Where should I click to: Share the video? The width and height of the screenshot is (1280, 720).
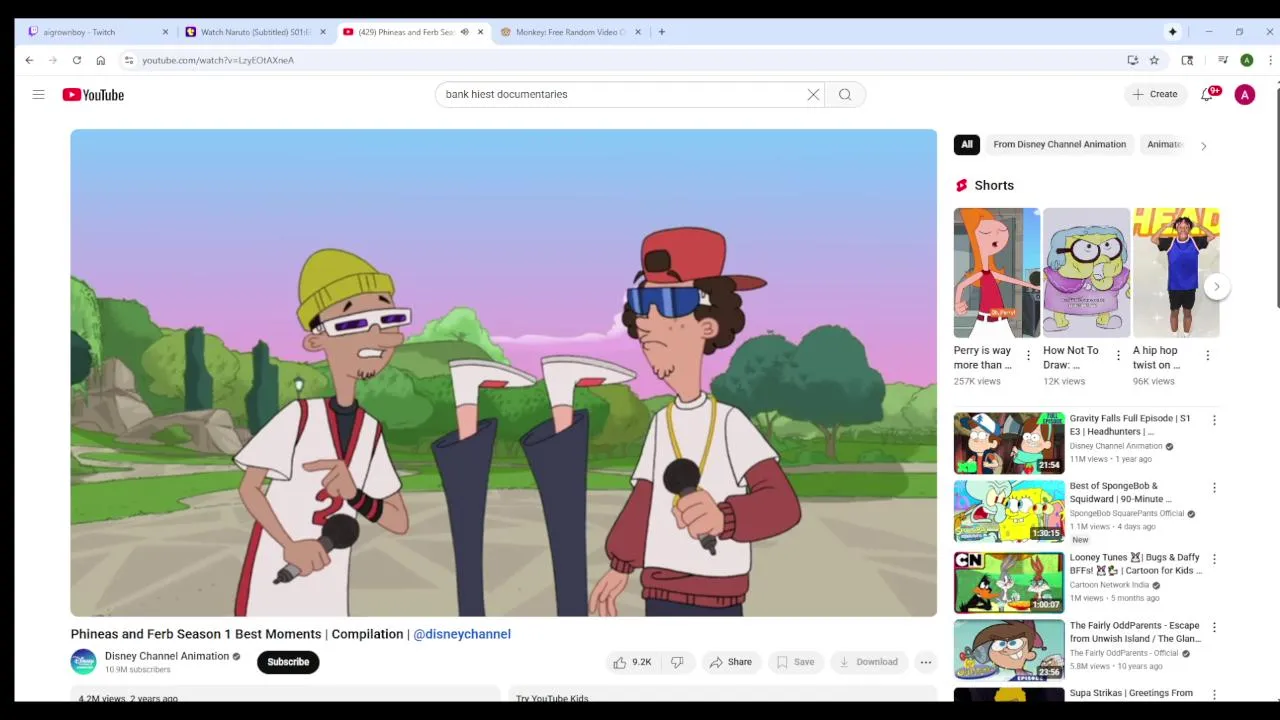(730, 662)
